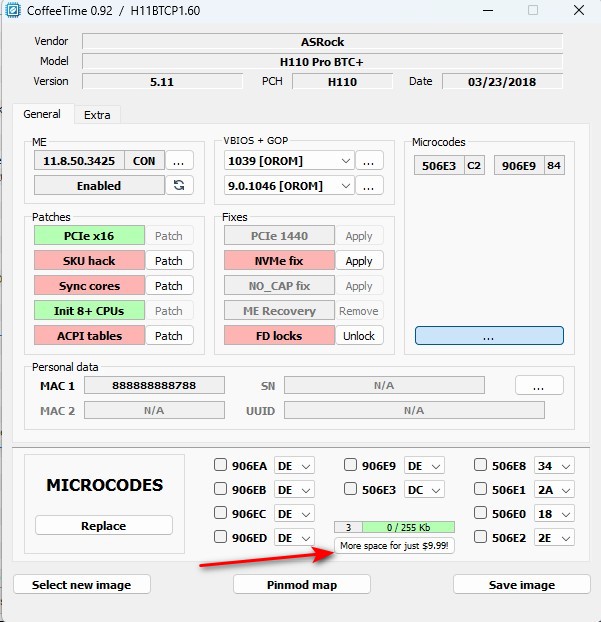Tick the 506E2 microcode checkbox
Image resolution: width=601 pixels, height=622 pixels.
480,537
